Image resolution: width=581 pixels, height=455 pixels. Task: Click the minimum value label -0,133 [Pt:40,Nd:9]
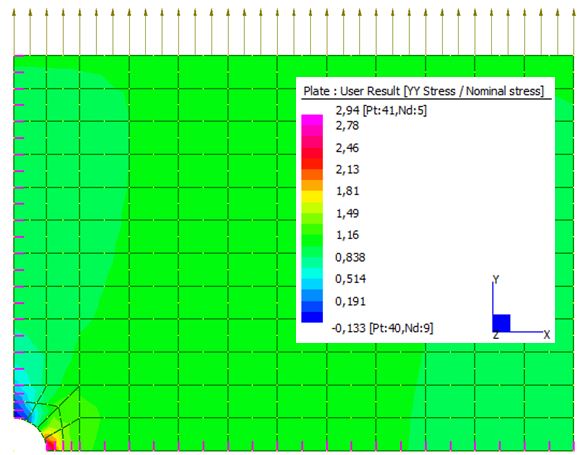click(x=382, y=328)
